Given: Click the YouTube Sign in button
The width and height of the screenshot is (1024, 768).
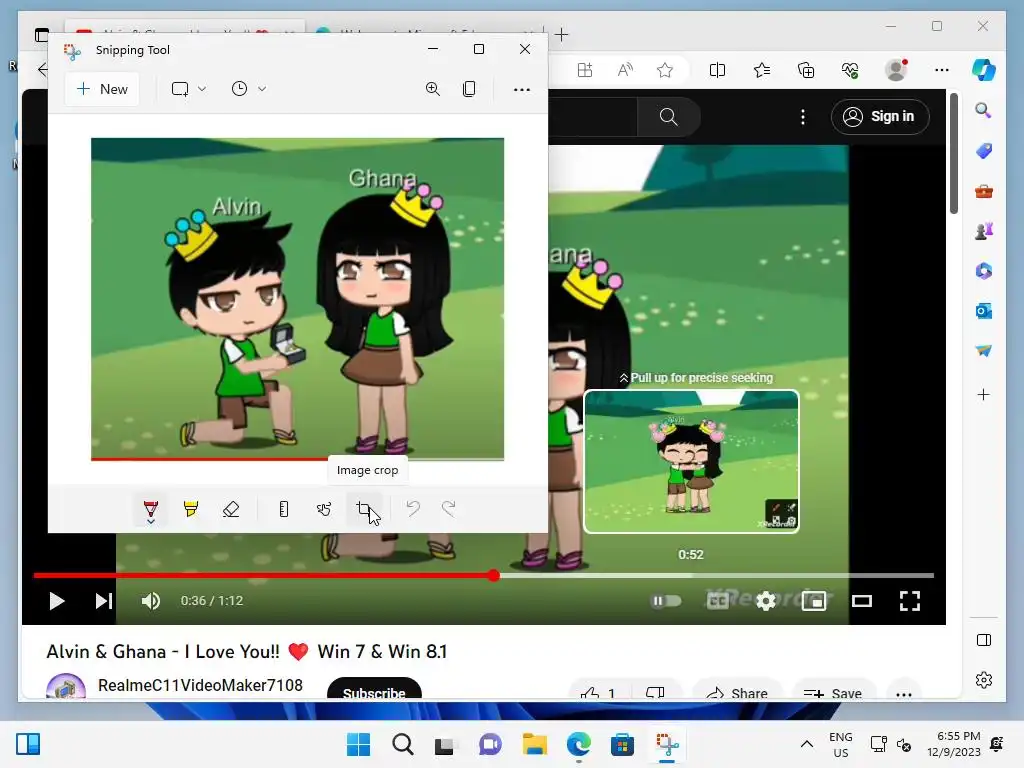Looking at the screenshot, I should pos(880,117).
